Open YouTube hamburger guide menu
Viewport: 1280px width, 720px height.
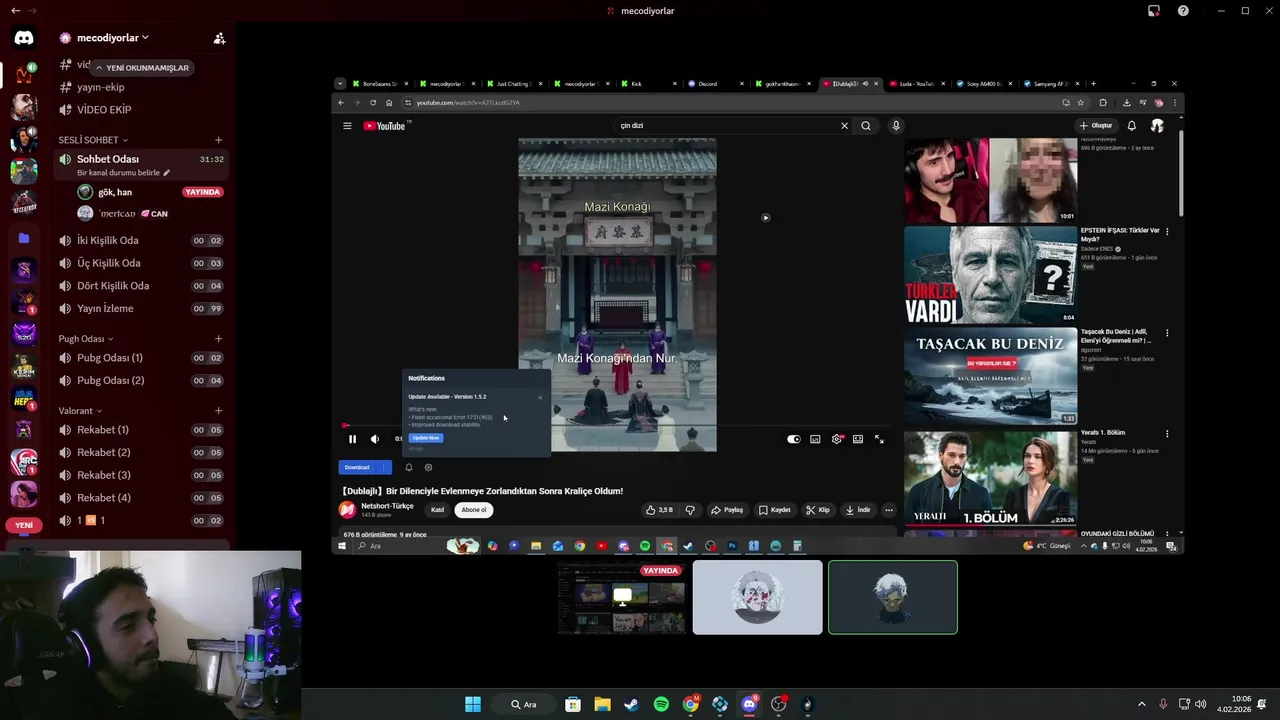(347, 126)
